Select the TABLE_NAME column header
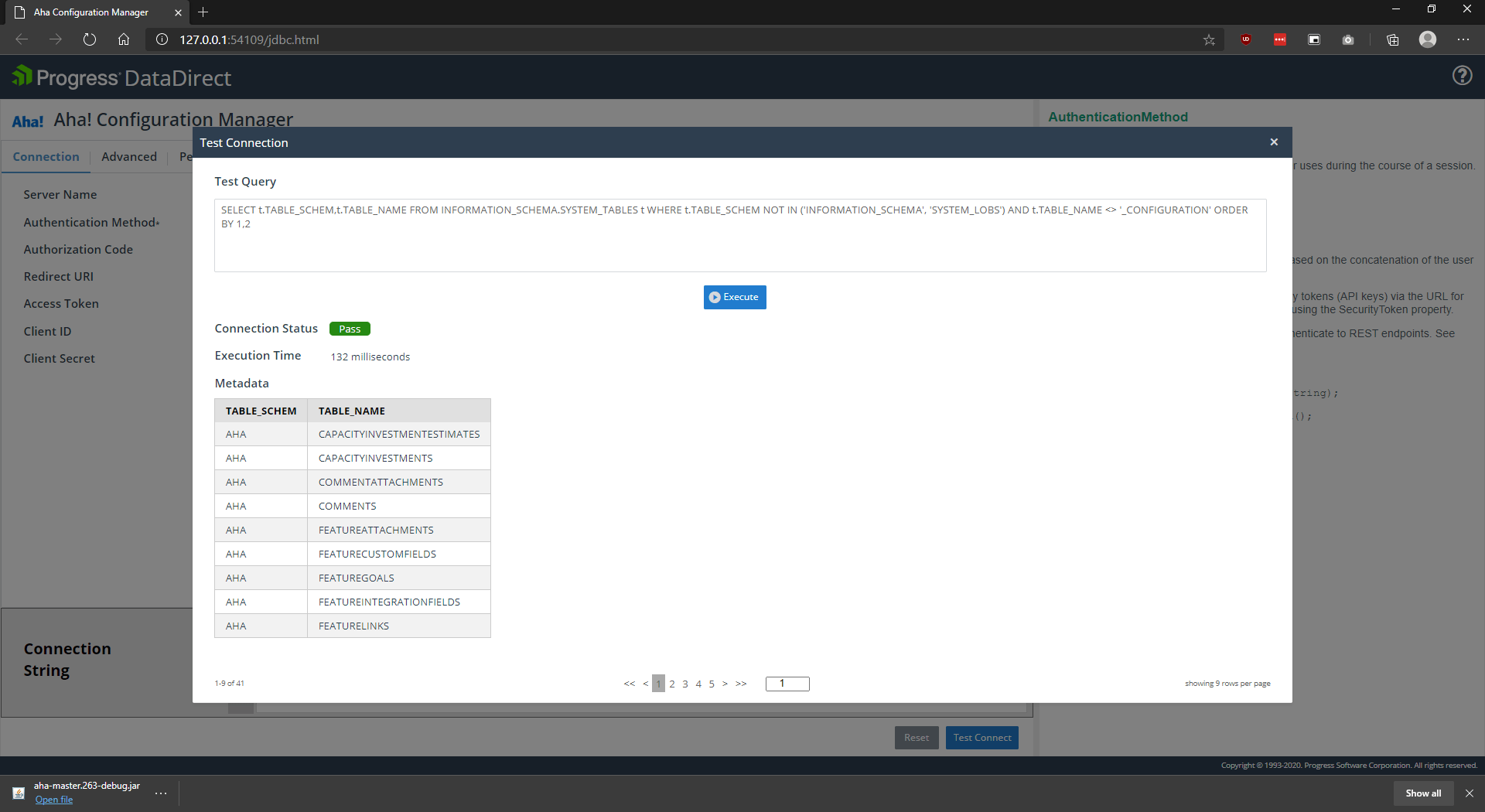 point(352,411)
